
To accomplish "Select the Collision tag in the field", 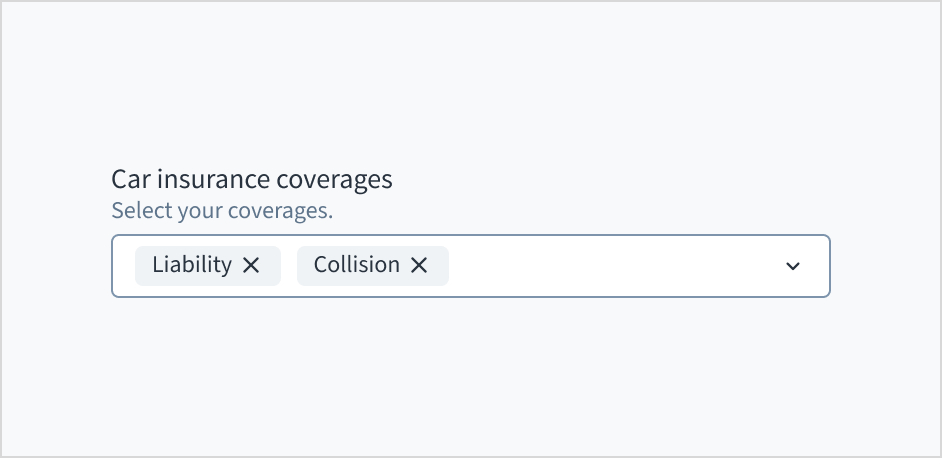I will pyautogui.click(x=356, y=265).
